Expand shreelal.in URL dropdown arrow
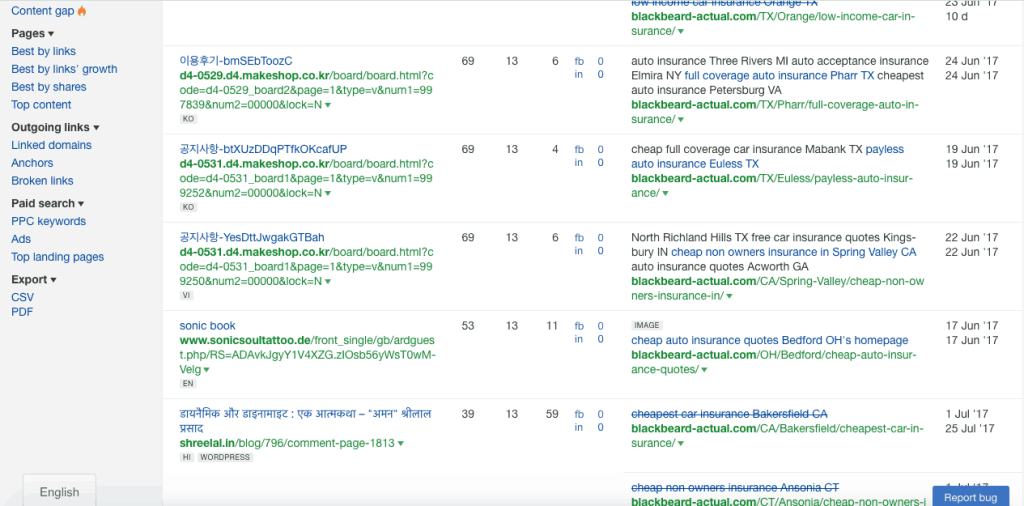This screenshot has height=506, width=1024. pos(400,443)
